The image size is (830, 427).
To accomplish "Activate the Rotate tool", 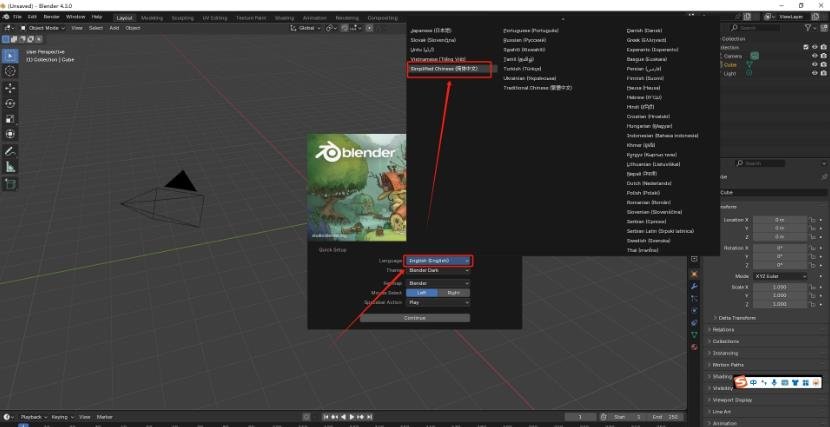I will point(11,104).
